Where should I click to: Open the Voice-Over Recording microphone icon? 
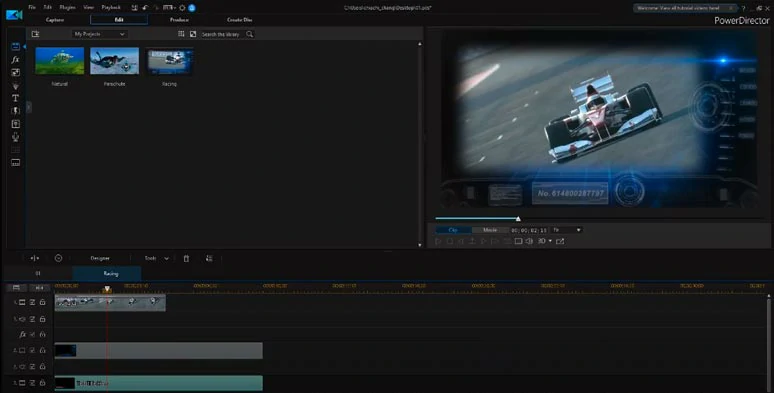point(15,137)
